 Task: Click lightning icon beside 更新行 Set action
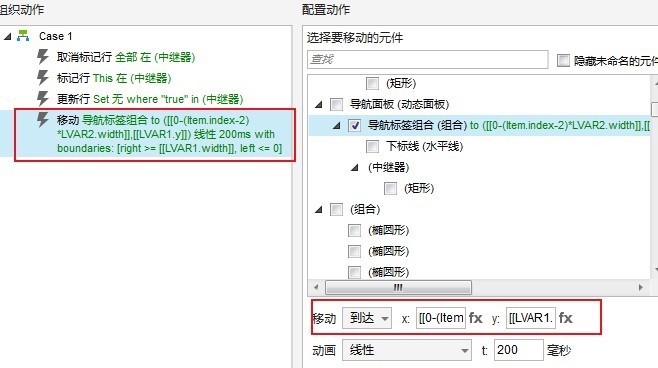coord(43,99)
